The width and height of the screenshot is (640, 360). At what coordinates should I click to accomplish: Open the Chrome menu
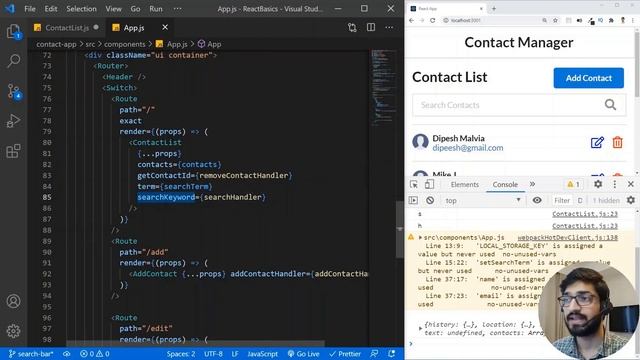[x=633, y=20]
